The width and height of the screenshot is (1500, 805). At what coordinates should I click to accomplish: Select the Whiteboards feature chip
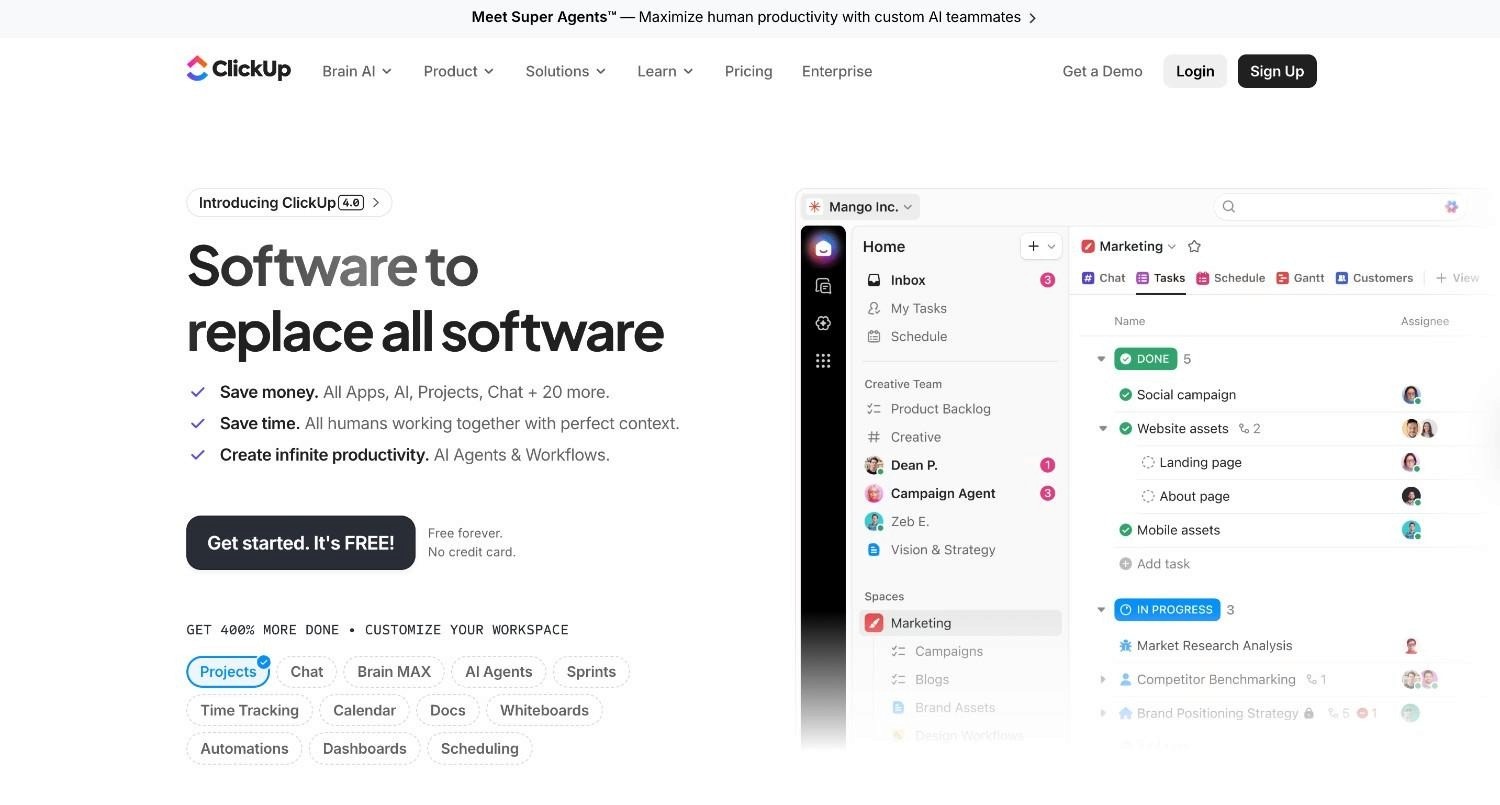544,711
